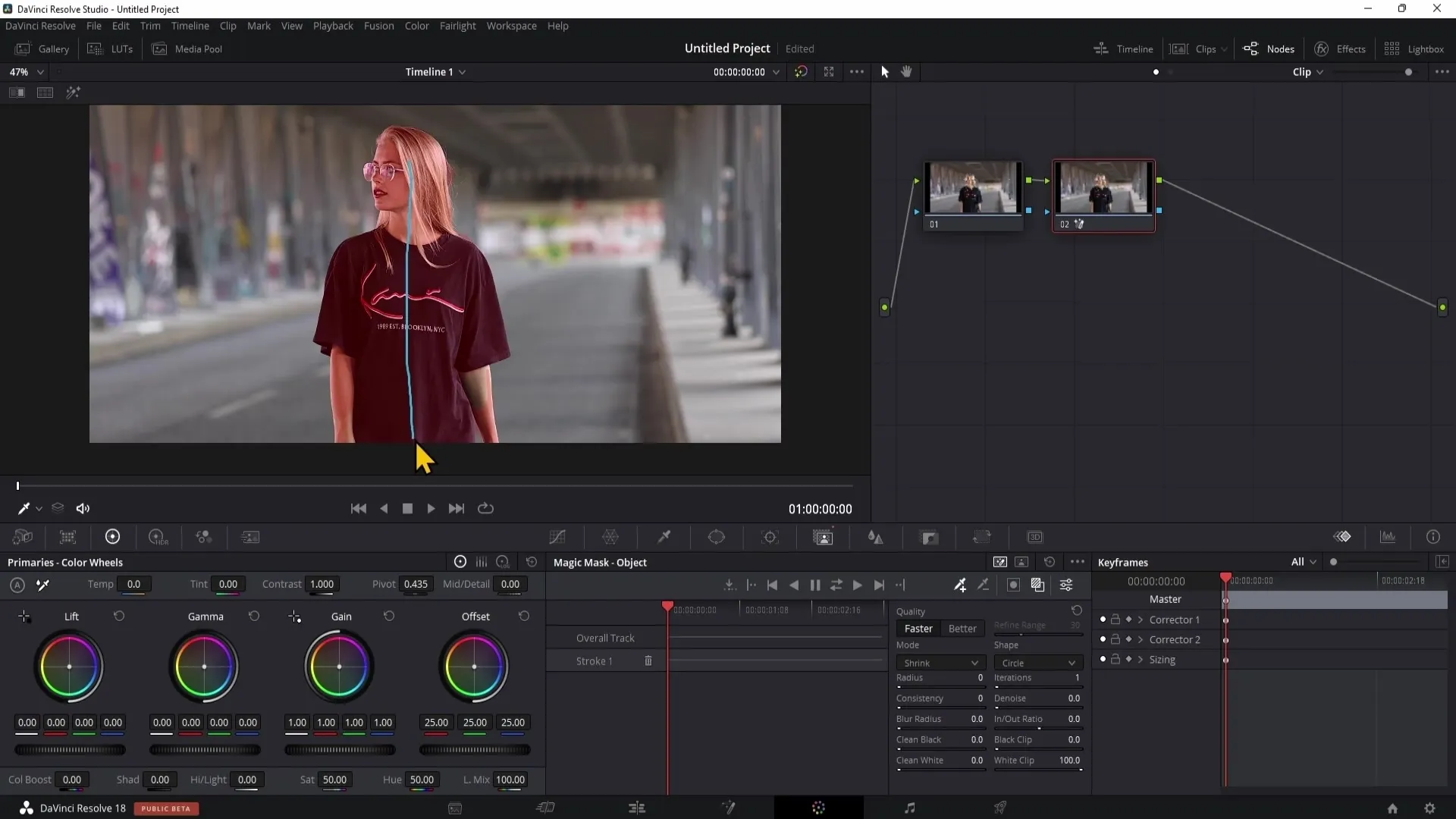
Task: Select the Fusion tab in menu bar
Action: [378, 25]
